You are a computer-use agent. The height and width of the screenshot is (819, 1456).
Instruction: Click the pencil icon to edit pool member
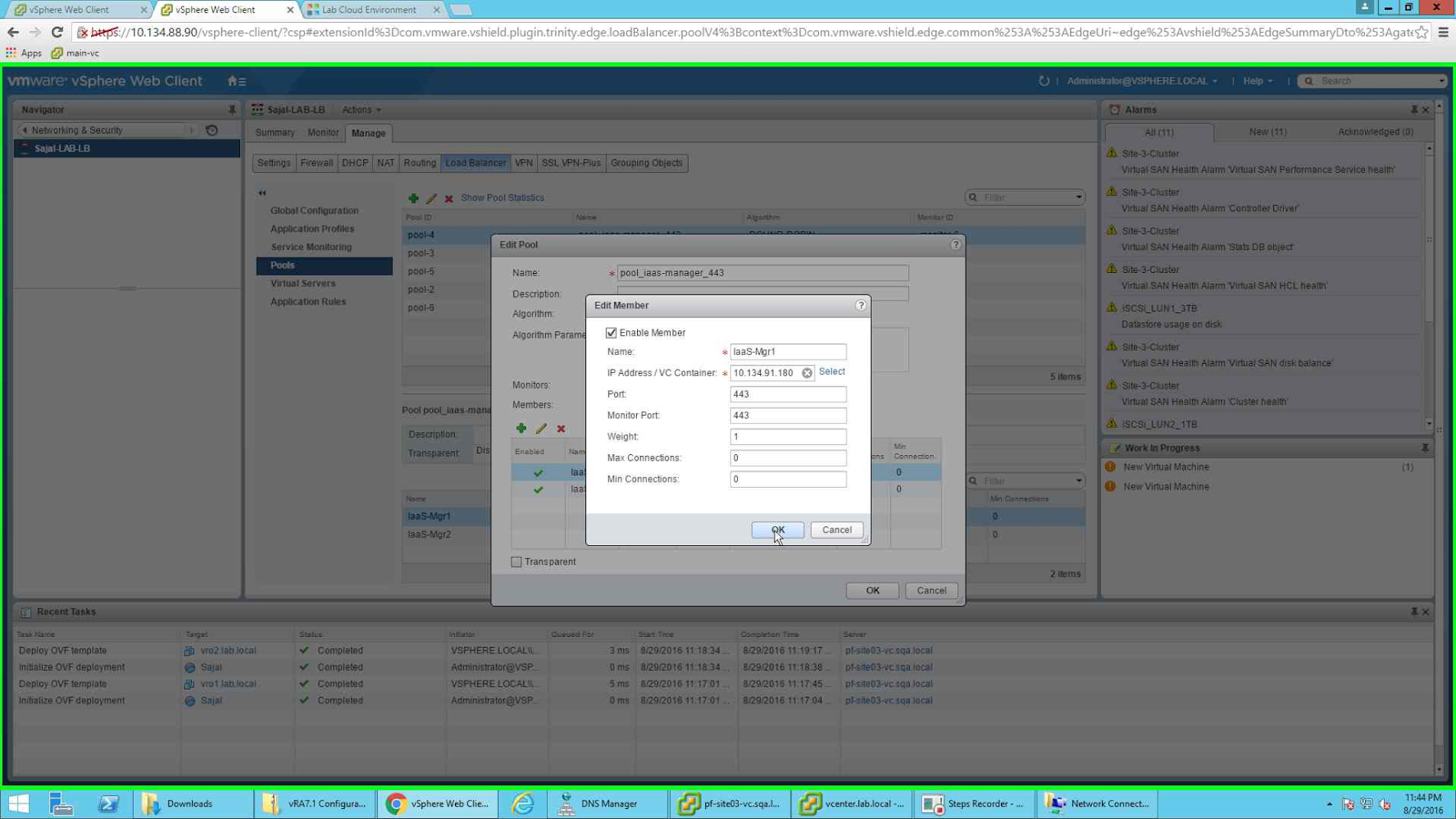pyautogui.click(x=541, y=429)
